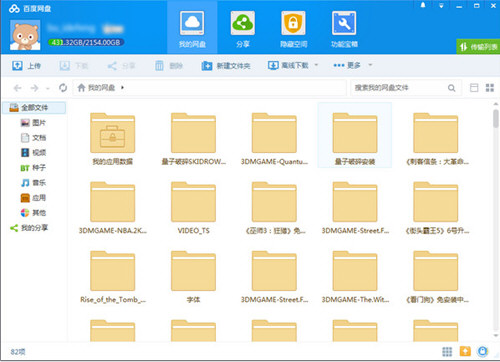Filter by BT 种子 in the sidebar

33,168
